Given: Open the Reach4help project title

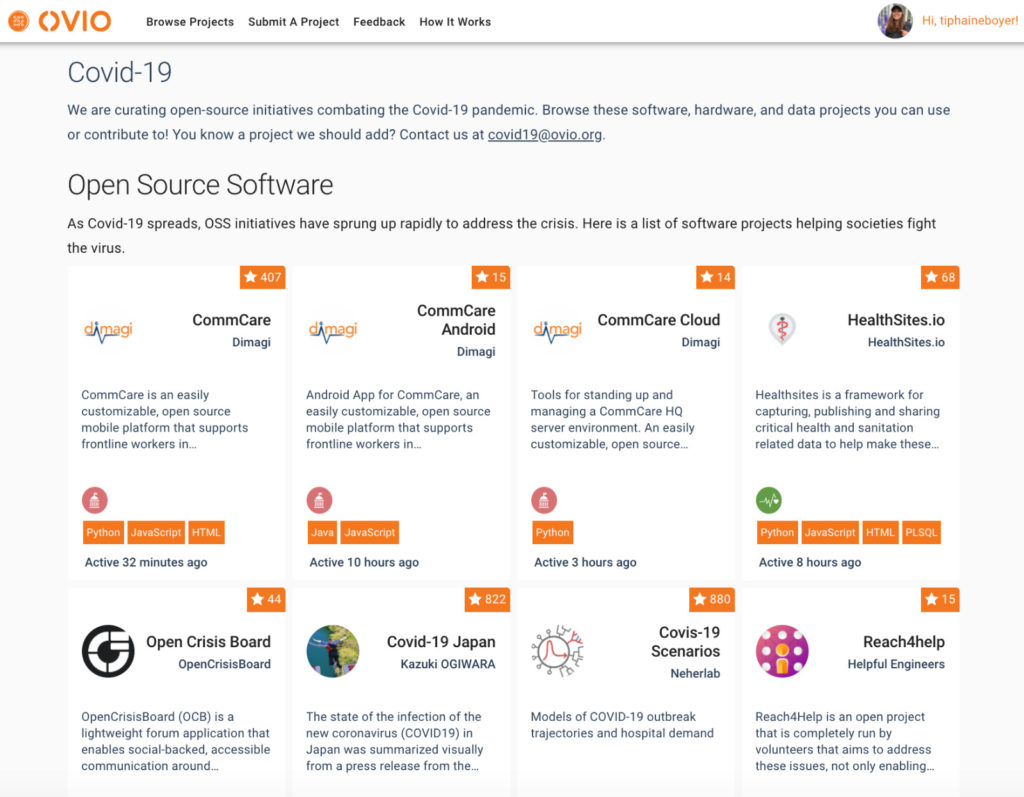Looking at the screenshot, I should click(904, 642).
